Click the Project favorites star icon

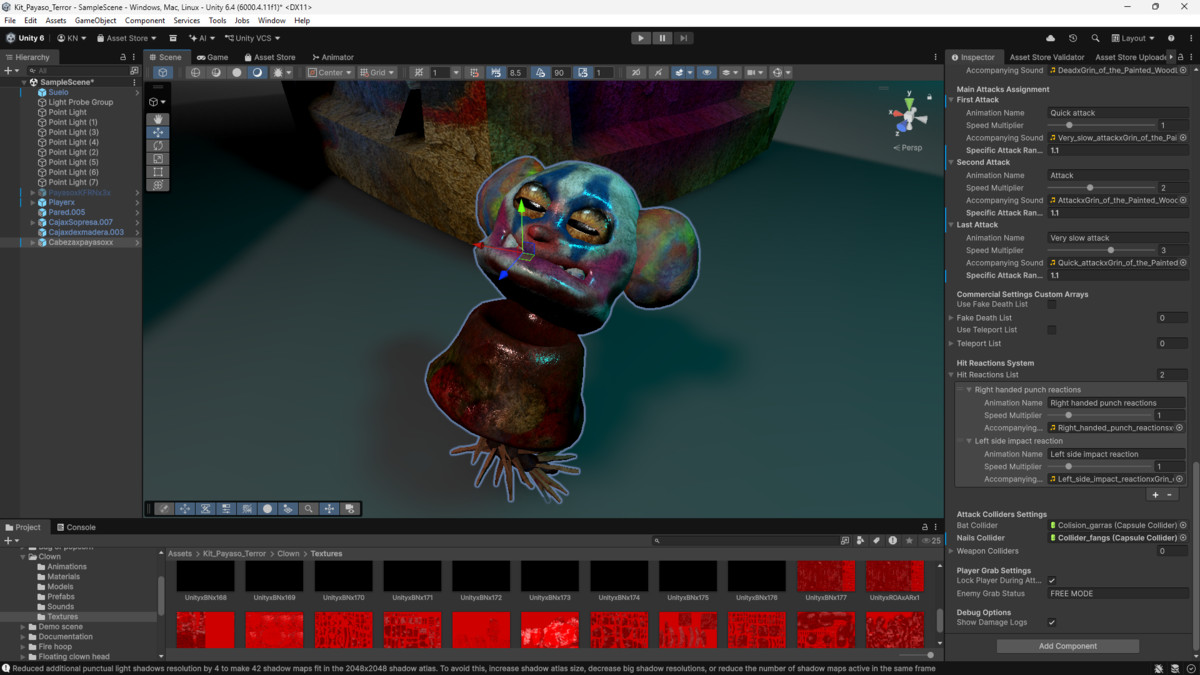pos(908,540)
